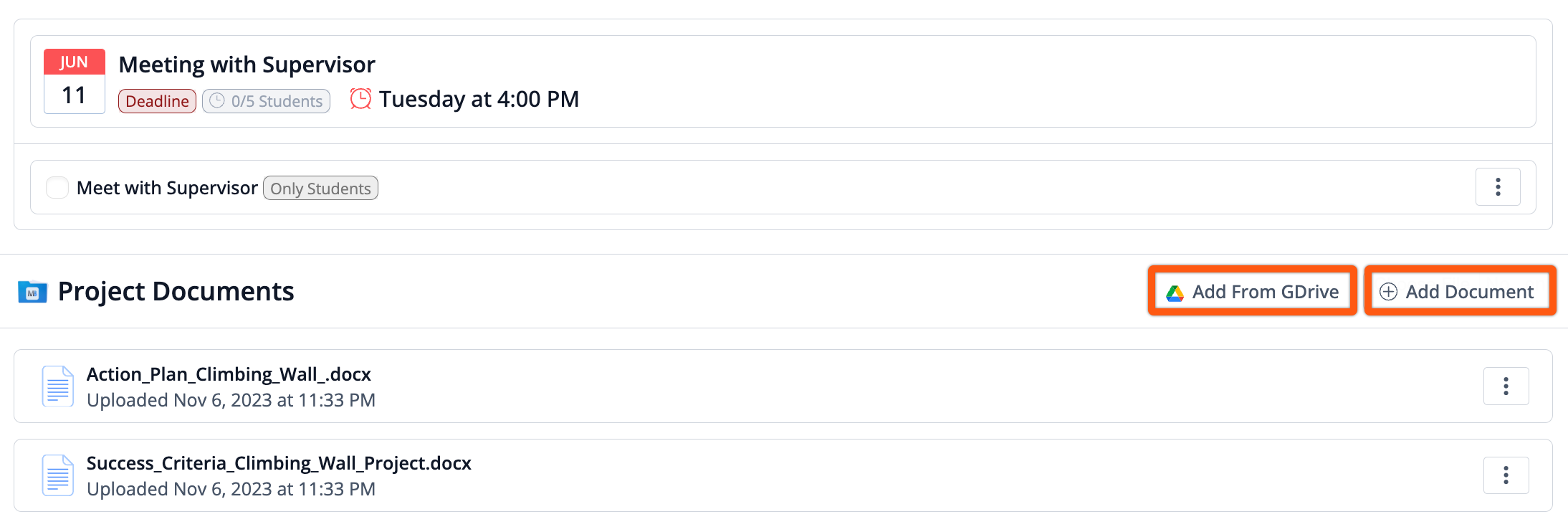Click the JUN 11 calendar date icon
The height and width of the screenshot is (532, 1568).
(75, 81)
